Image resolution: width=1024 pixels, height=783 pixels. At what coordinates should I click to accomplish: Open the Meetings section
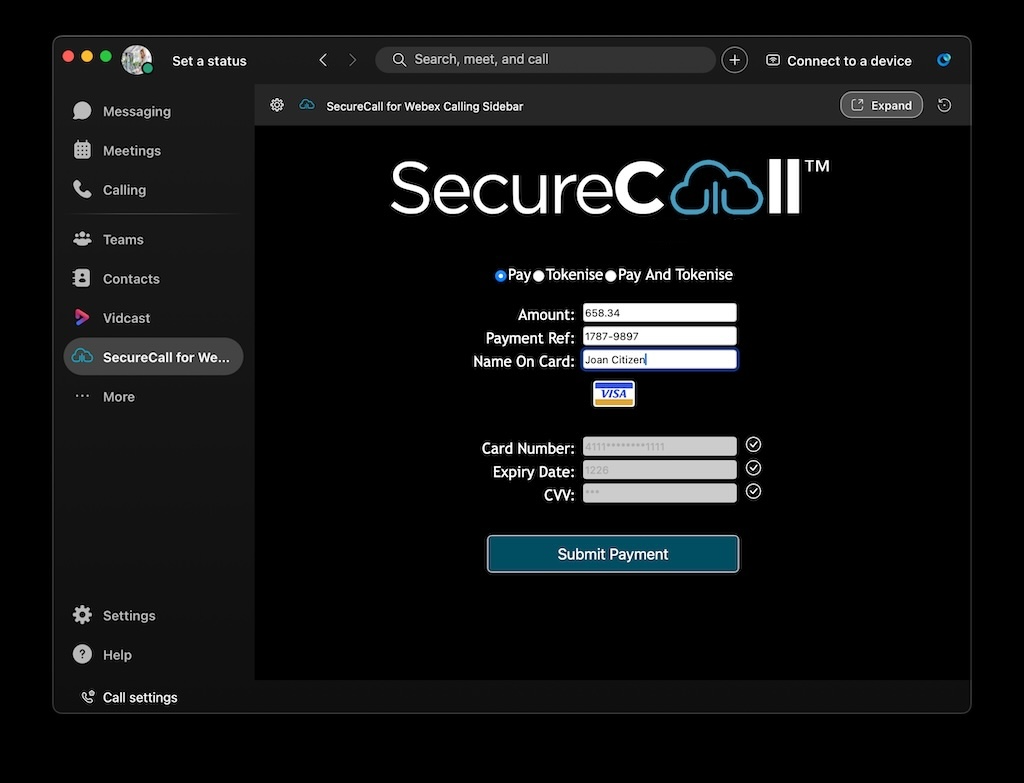tap(153, 150)
